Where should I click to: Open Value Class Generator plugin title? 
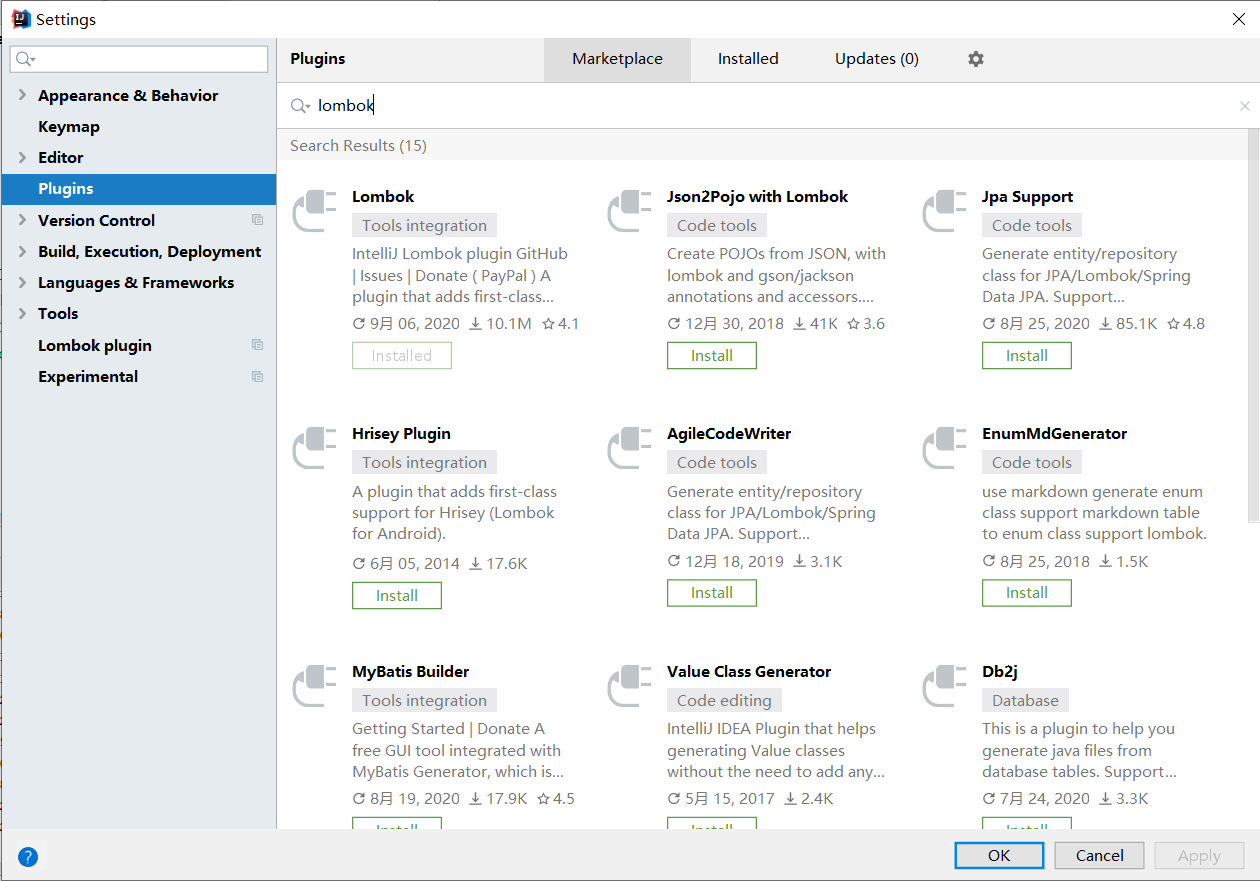pos(749,672)
